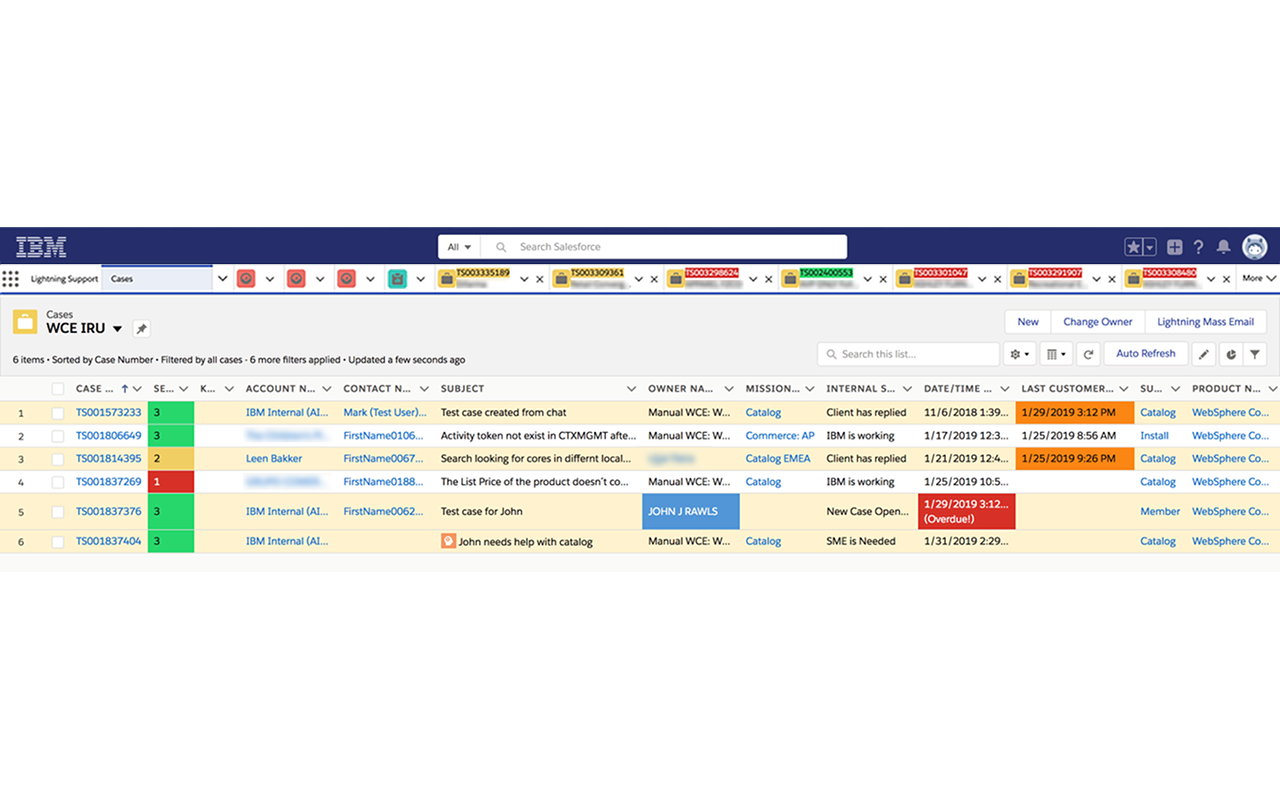
Task: Select the checkbox for case TS001806649
Action: click(x=58, y=436)
